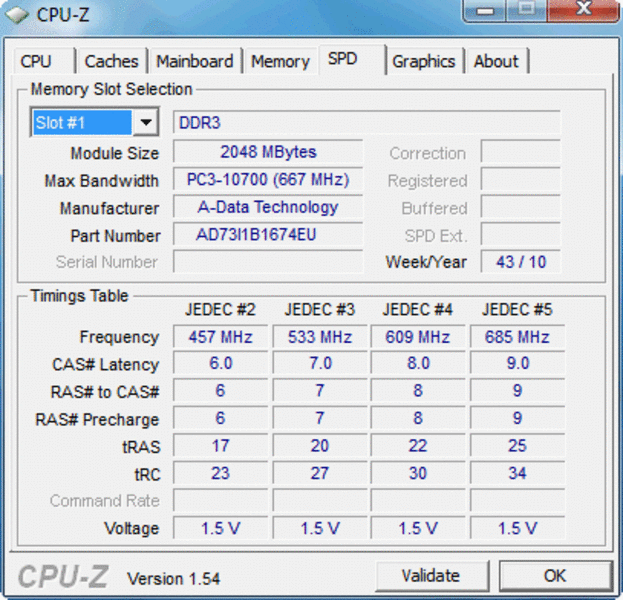Image resolution: width=623 pixels, height=600 pixels.
Task: Click the 609 MHz frequency cell
Action: (418, 337)
